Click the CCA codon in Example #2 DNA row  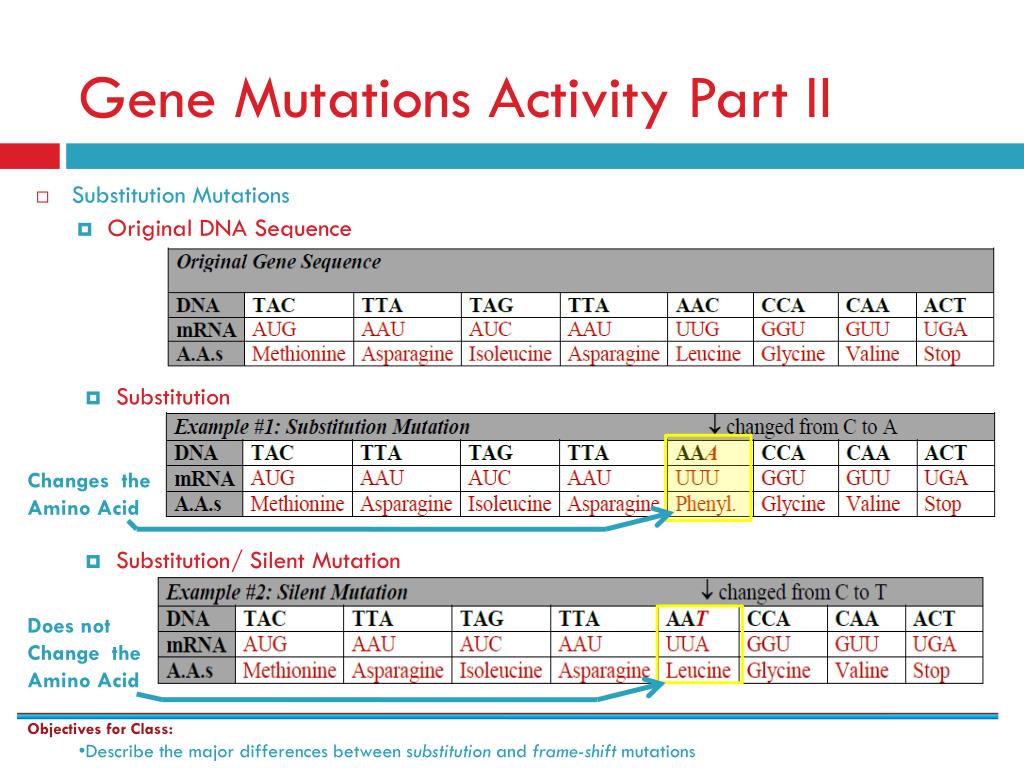pyautogui.click(x=768, y=618)
